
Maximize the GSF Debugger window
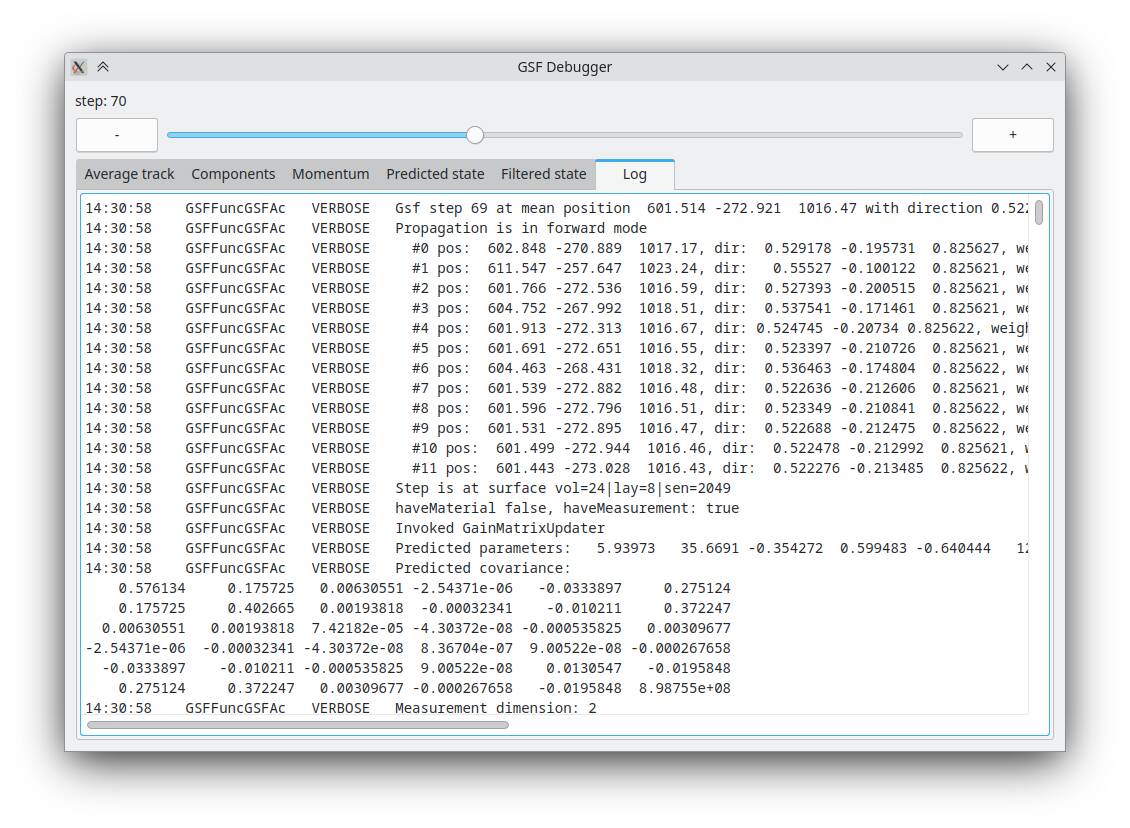(1027, 67)
